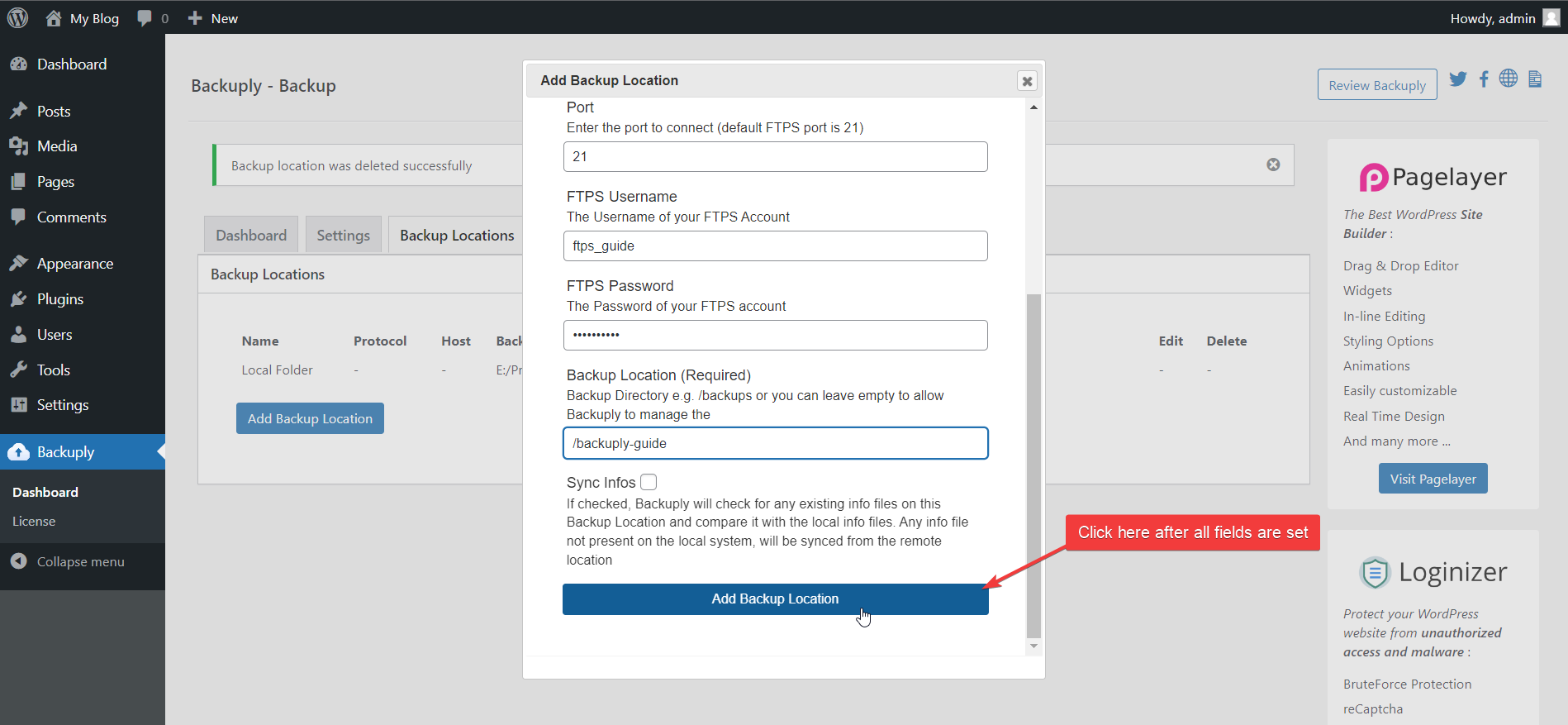This screenshot has height=725, width=1568.
Task: Switch to the Settings tab
Action: click(x=343, y=236)
